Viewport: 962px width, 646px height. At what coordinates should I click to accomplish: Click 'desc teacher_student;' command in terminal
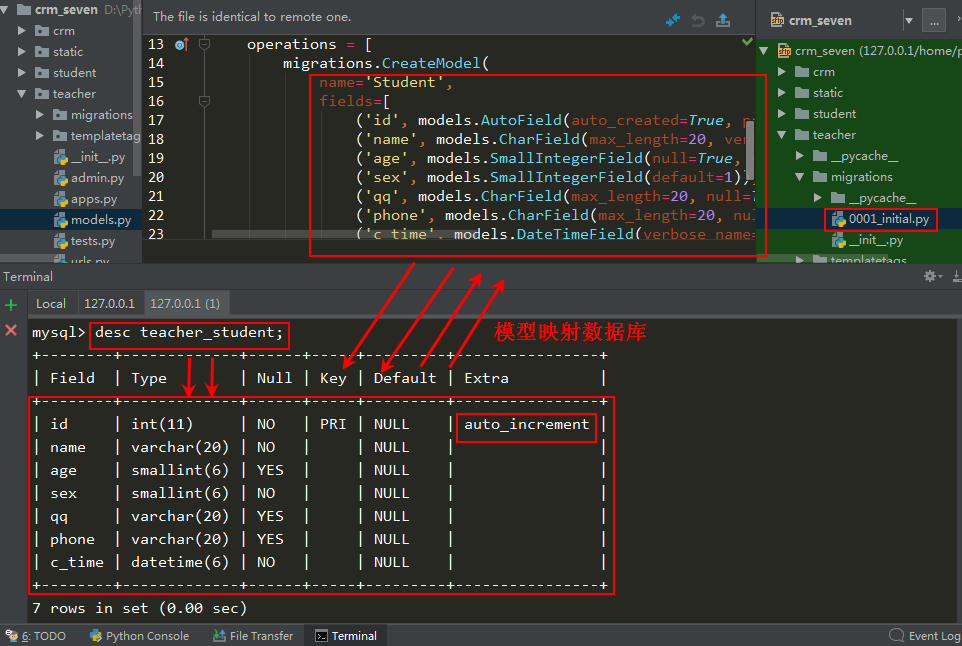[189, 333]
